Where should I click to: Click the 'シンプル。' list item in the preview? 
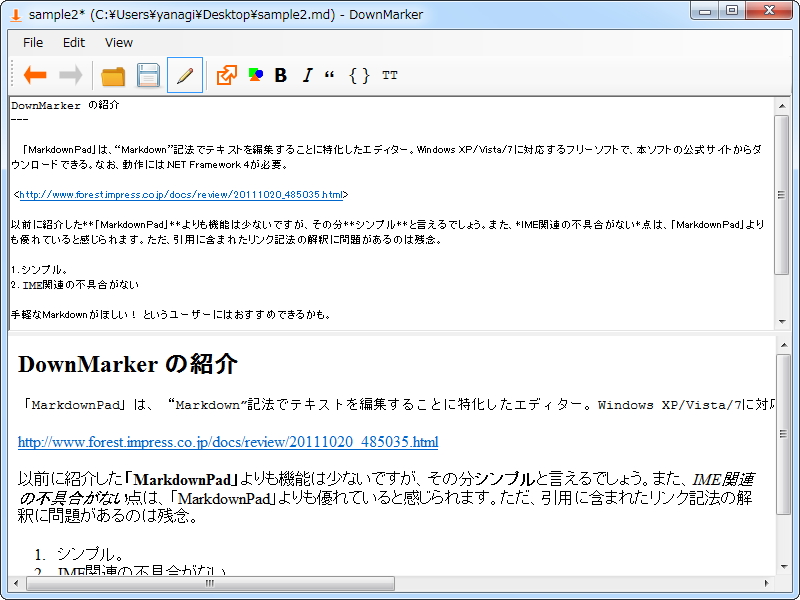90,554
